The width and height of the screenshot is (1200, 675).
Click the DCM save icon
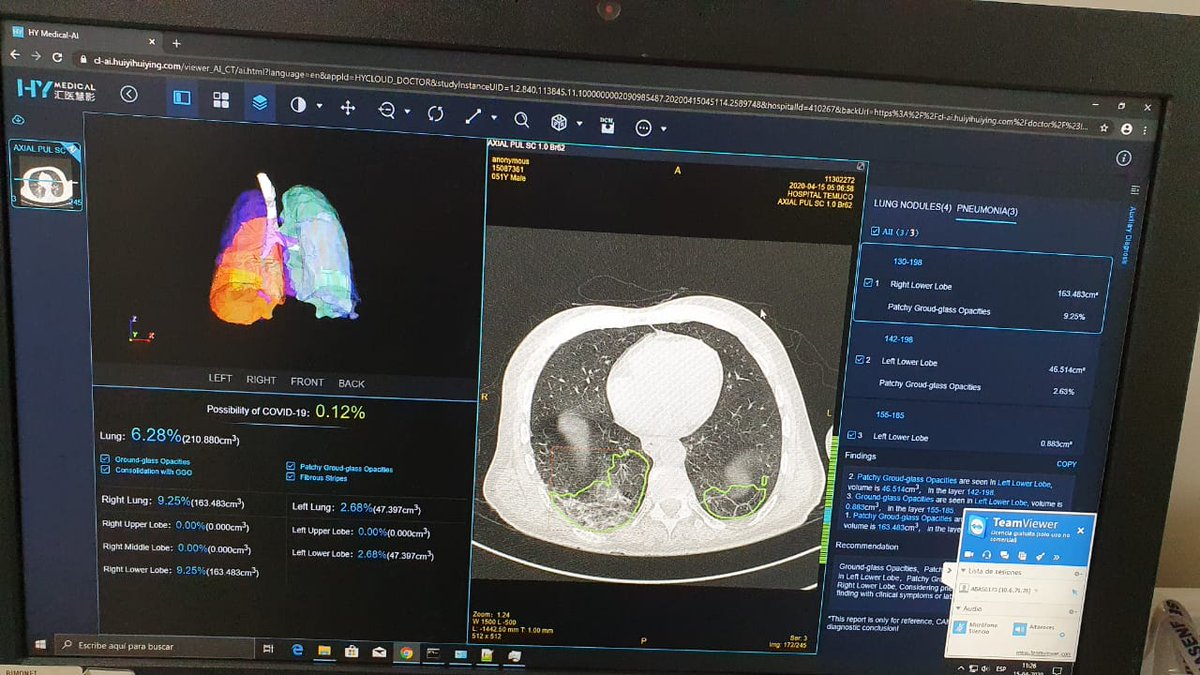tap(606, 124)
